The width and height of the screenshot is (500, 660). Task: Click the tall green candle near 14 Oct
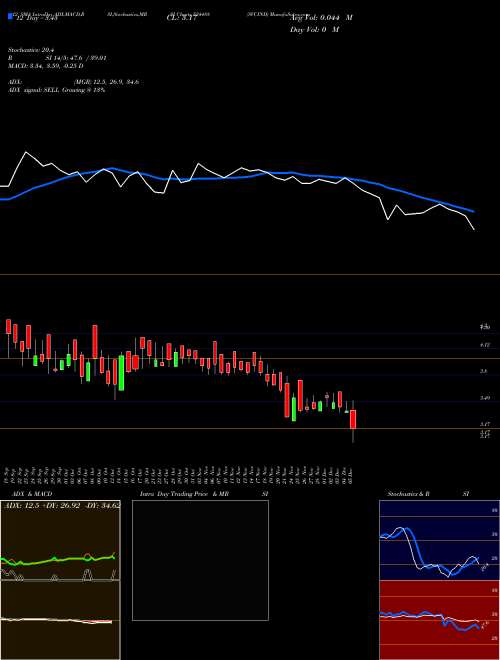(121, 373)
